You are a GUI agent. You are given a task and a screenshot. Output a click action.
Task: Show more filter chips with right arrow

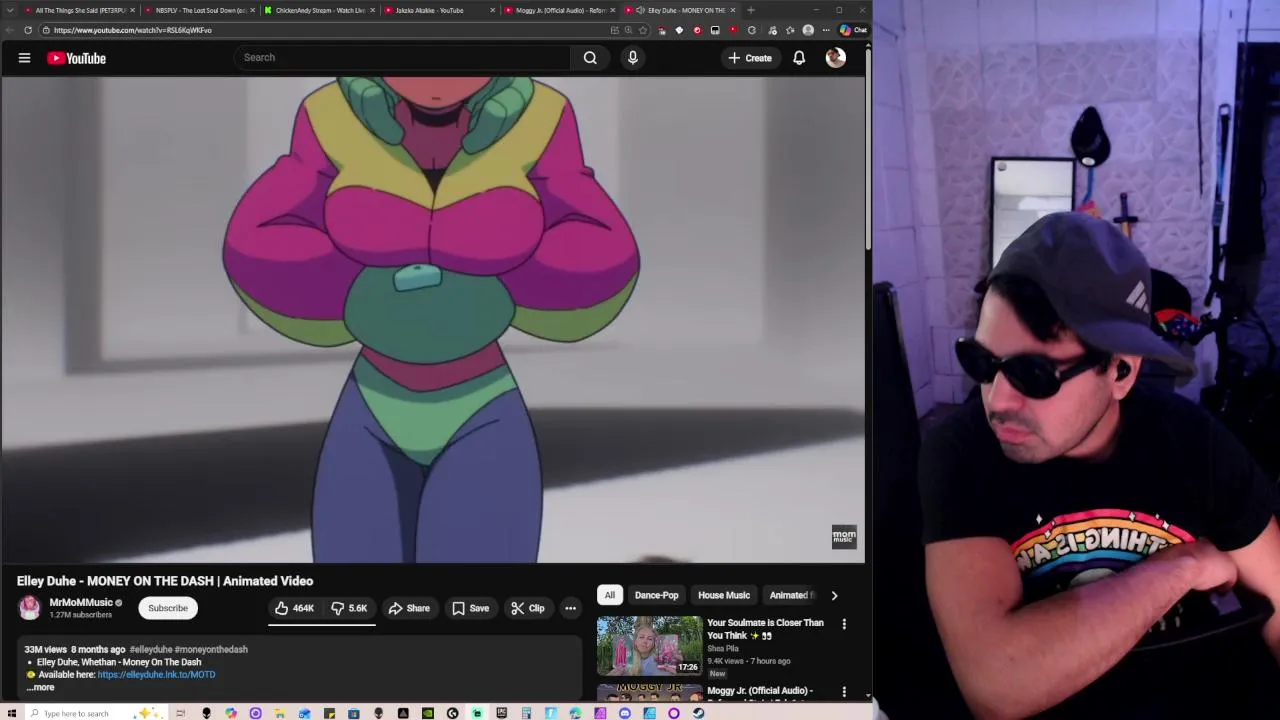pyautogui.click(x=834, y=595)
